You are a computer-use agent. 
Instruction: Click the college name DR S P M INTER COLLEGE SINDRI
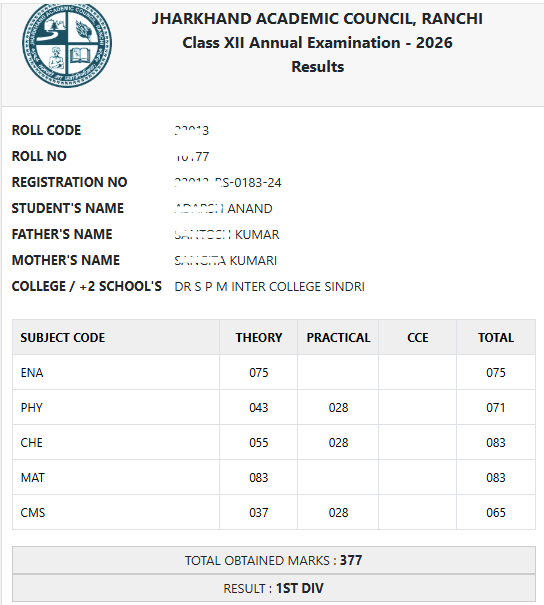tap(269, 286)
